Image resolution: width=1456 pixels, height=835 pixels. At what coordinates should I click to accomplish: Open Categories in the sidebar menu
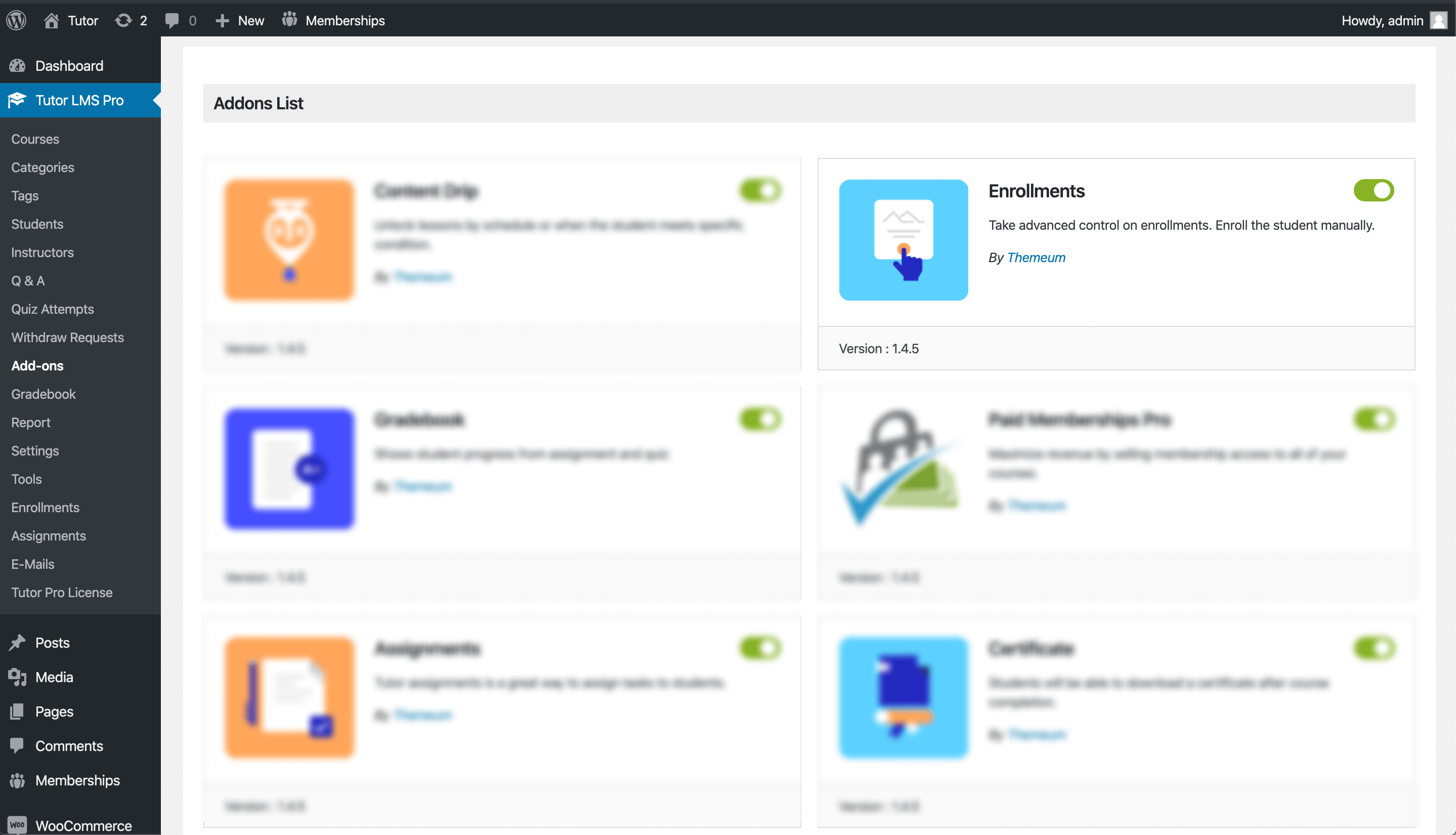pos(42,168)
